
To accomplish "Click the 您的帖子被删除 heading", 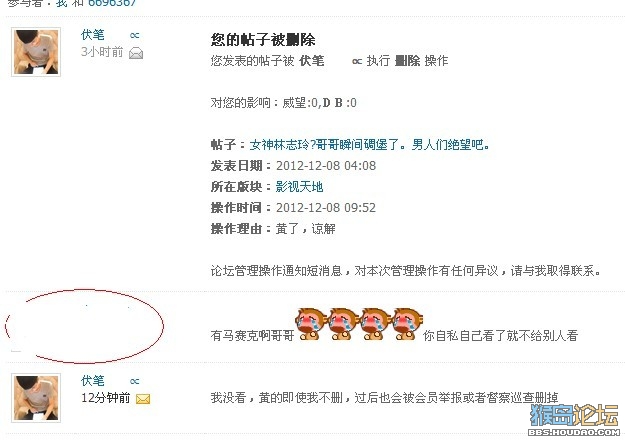I will 263,40.
